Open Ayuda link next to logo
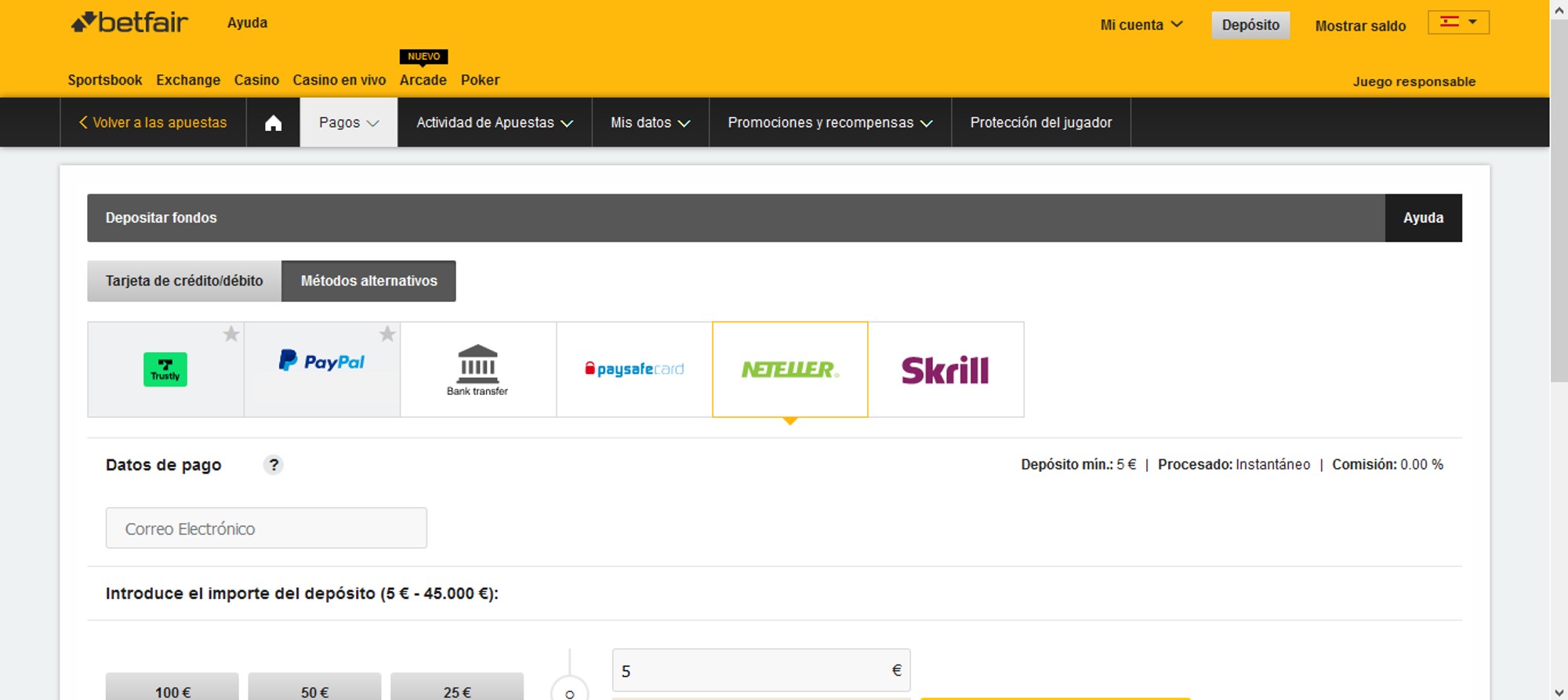The width and height of the screenshot is (1568, 700). (248, 23)
